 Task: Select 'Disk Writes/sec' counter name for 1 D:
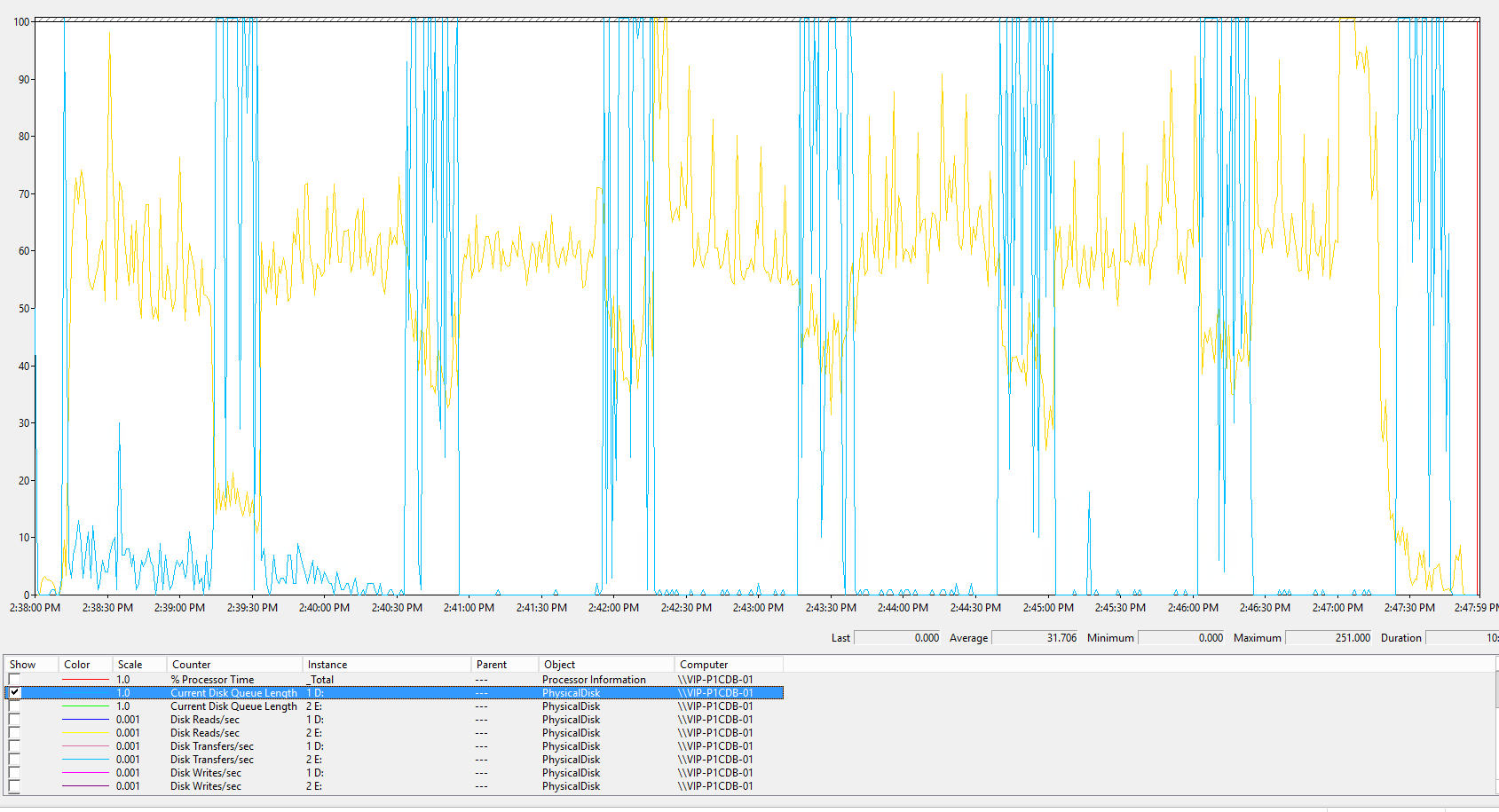click(206, 773)
